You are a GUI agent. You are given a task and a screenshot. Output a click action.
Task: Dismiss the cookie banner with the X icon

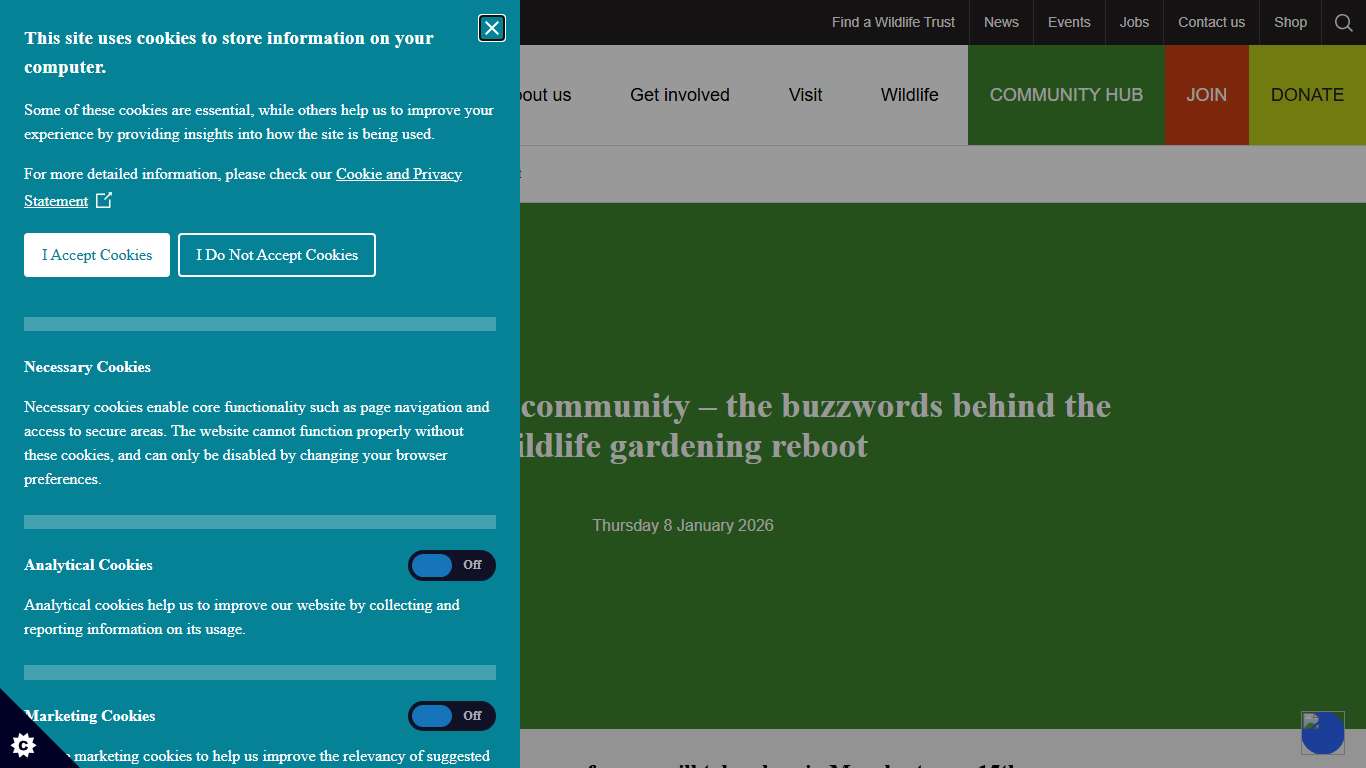491,28
